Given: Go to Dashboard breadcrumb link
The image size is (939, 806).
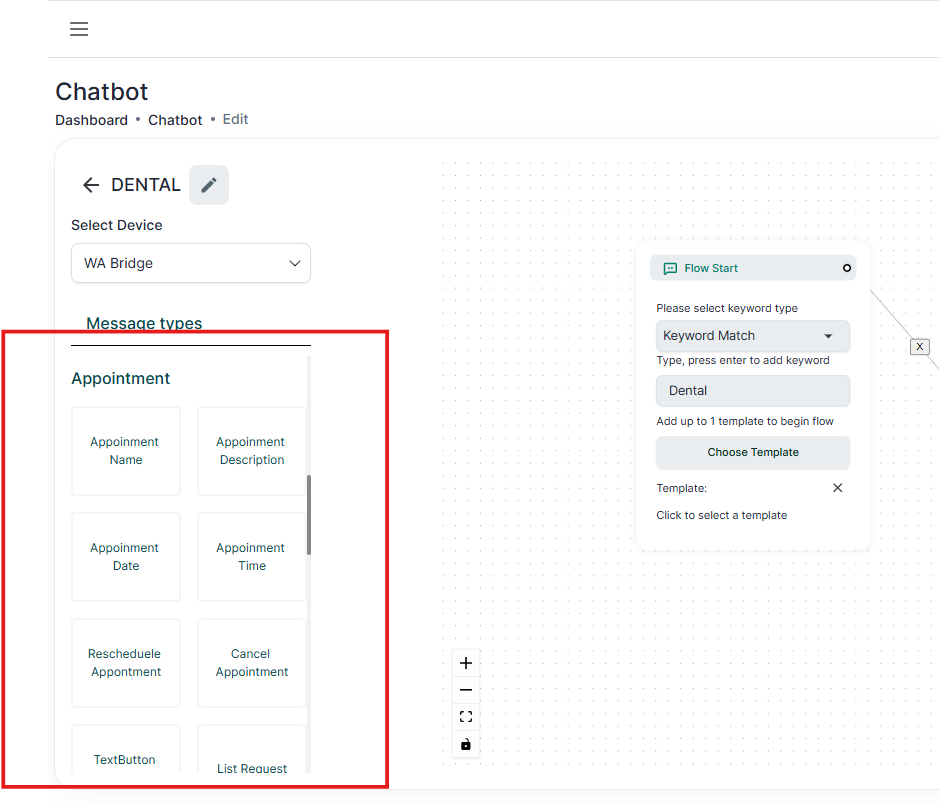Looking at the screenshot, I should click(91, 120).
